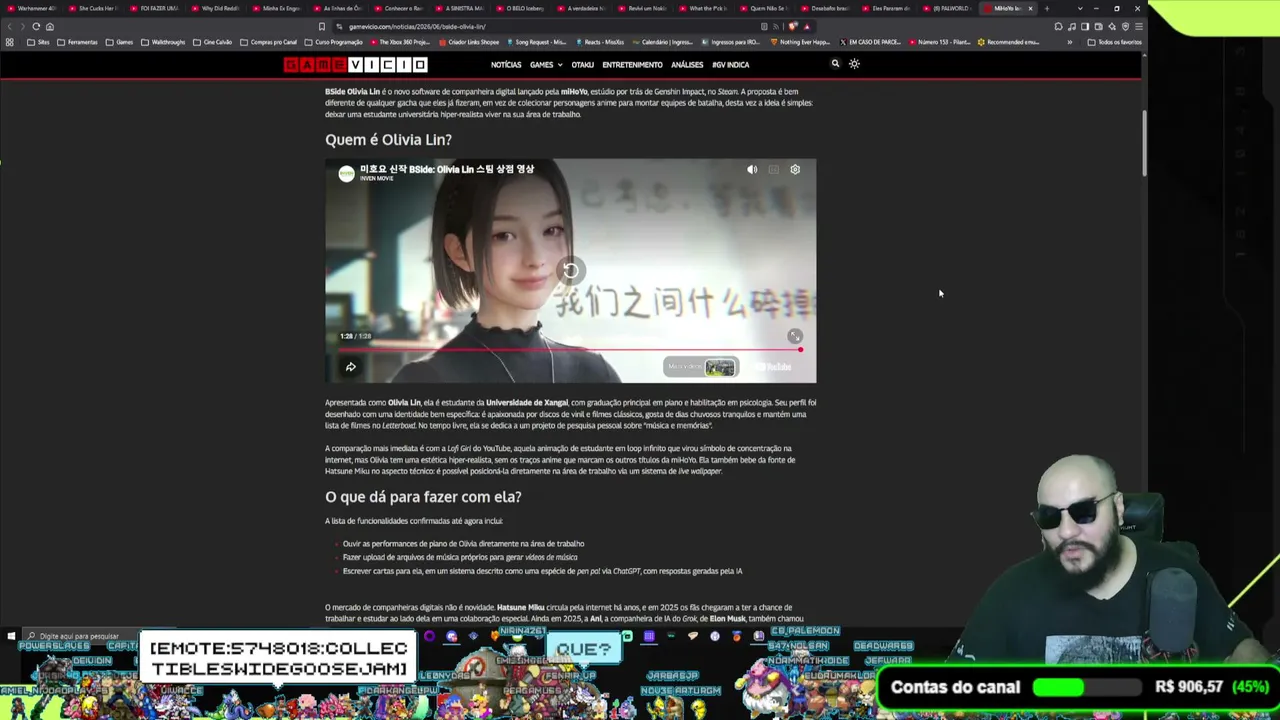
Task: Open the 'Walkthroughs' bookmarks folder
Action: [163, 42]
